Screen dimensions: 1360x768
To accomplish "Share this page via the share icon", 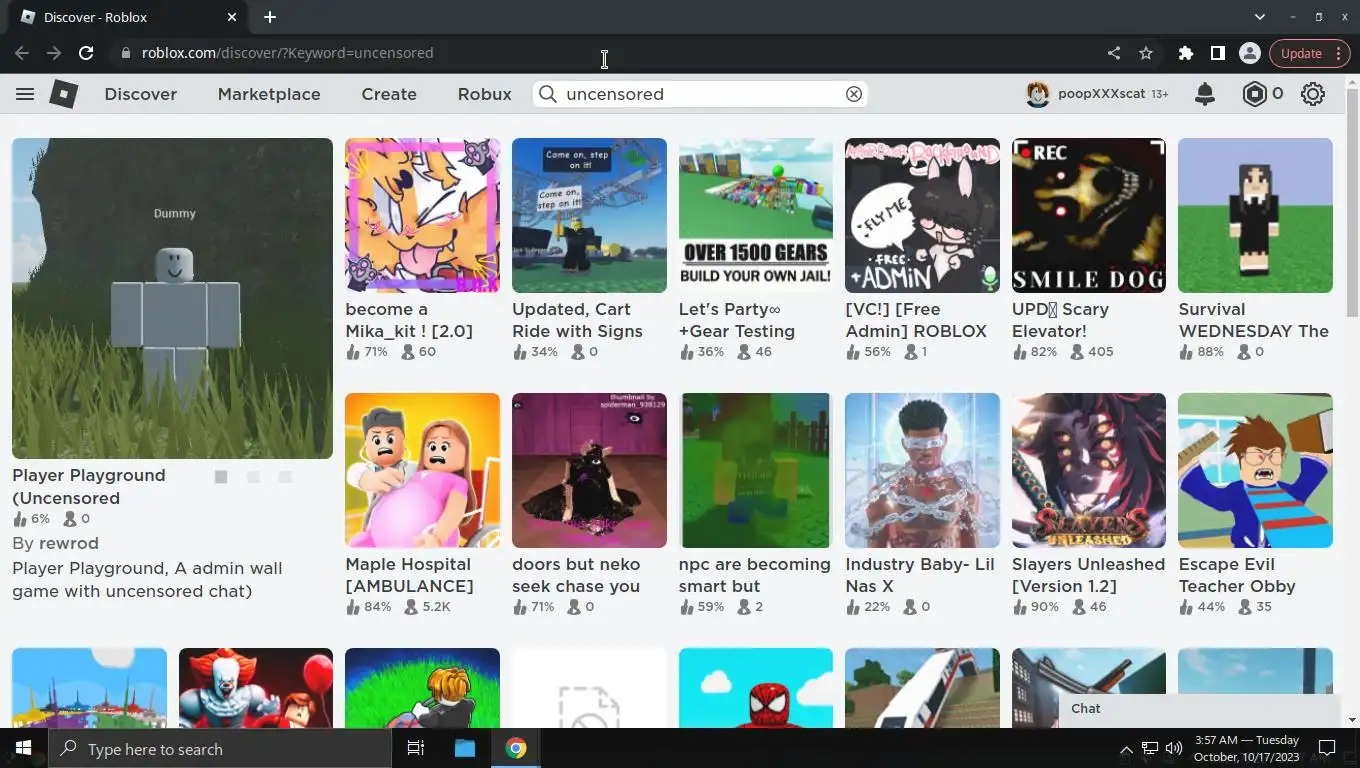I will tap(1114, 53).
